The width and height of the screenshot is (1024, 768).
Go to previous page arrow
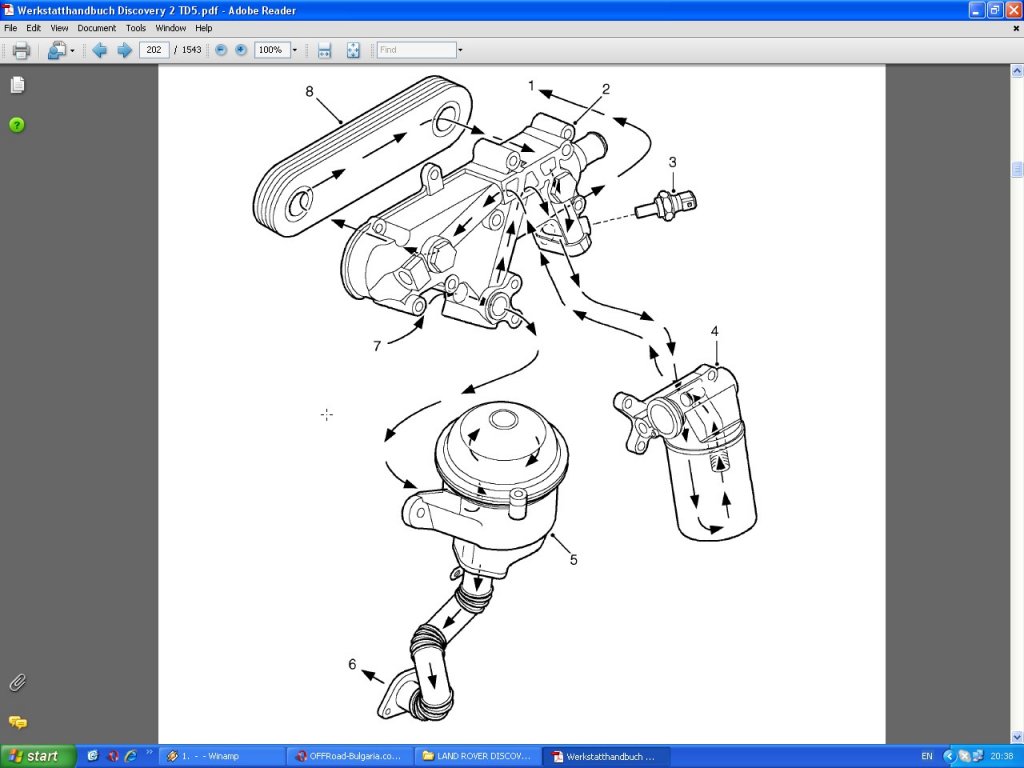coord(99,50)
